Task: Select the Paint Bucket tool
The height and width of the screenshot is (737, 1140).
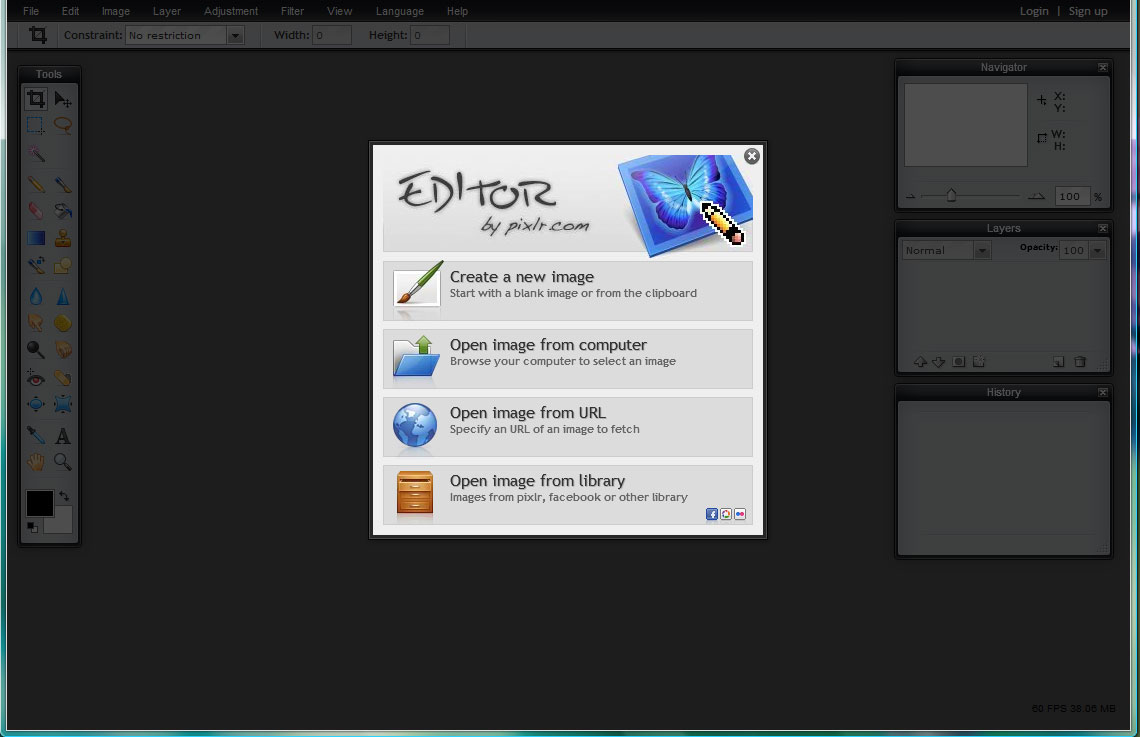Action: tap(63, 211)
